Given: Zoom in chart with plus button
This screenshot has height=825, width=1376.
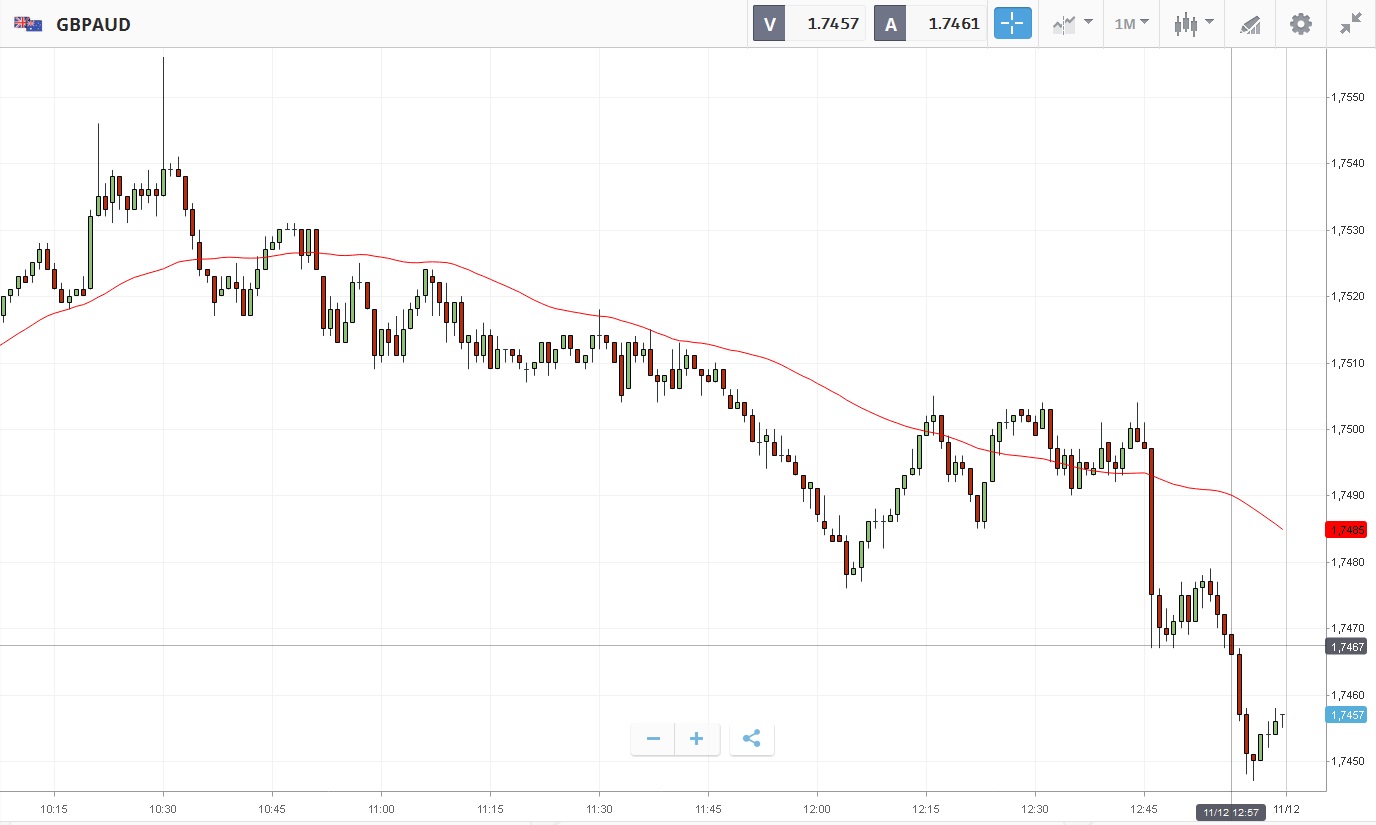Looking at the screenshot, I should pos(697,739).
